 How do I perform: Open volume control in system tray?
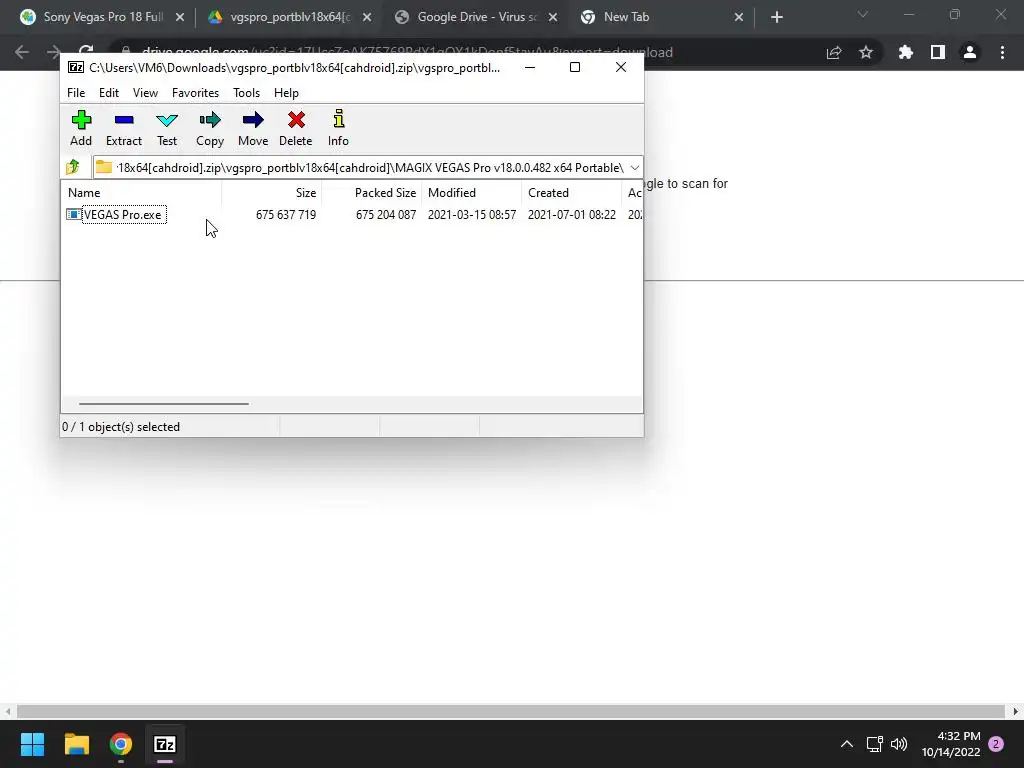click(899, 744)
